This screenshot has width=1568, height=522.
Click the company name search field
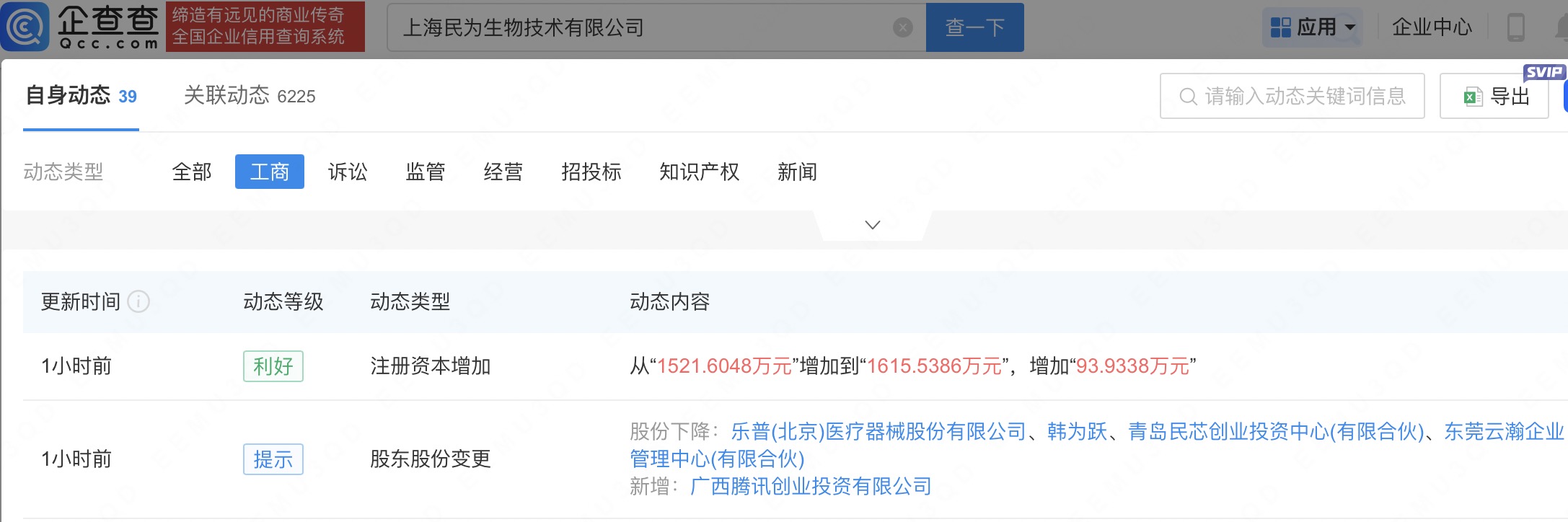pos(642,27)
